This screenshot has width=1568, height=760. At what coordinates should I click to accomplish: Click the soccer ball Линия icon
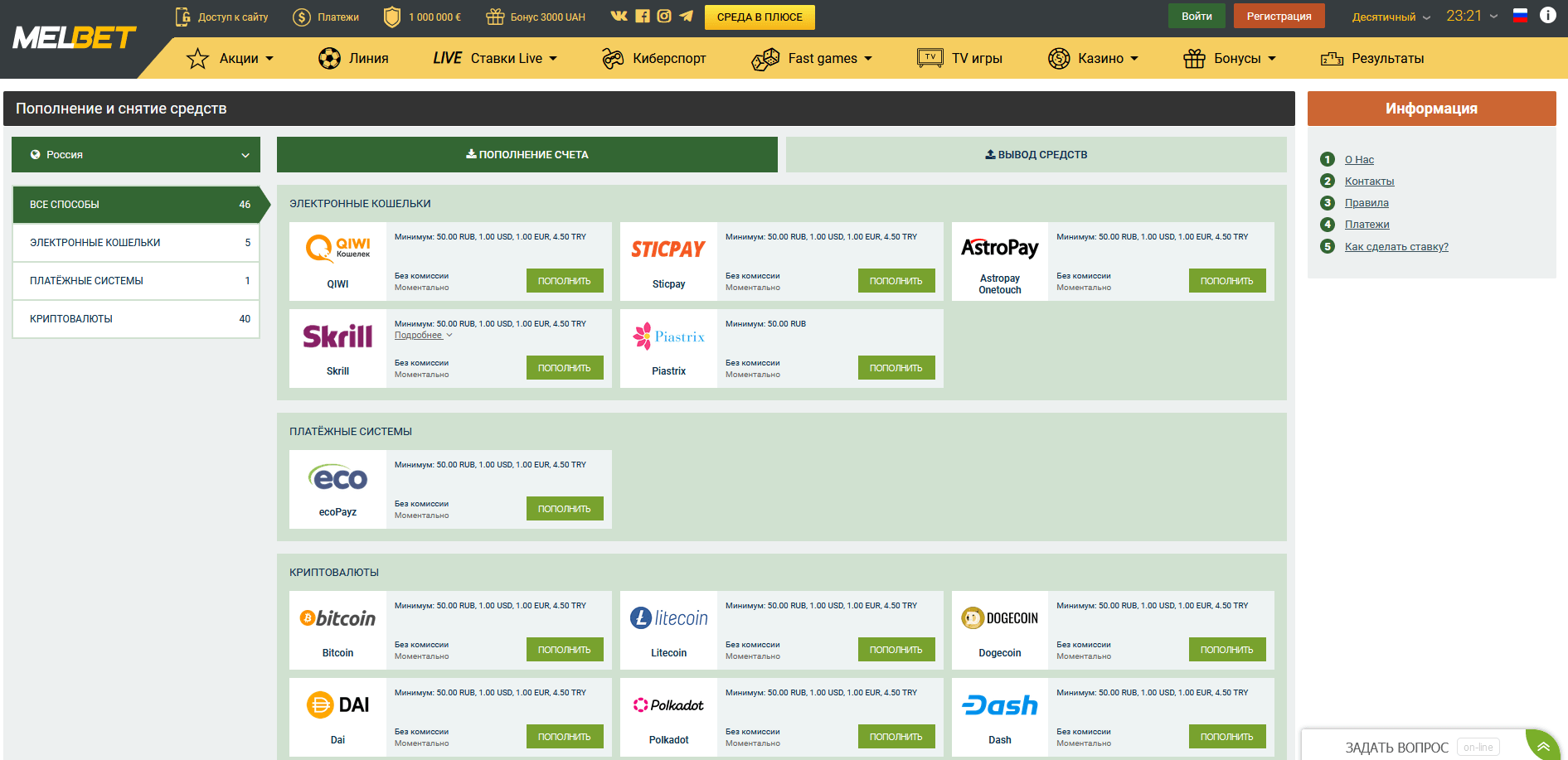[329, 58]
